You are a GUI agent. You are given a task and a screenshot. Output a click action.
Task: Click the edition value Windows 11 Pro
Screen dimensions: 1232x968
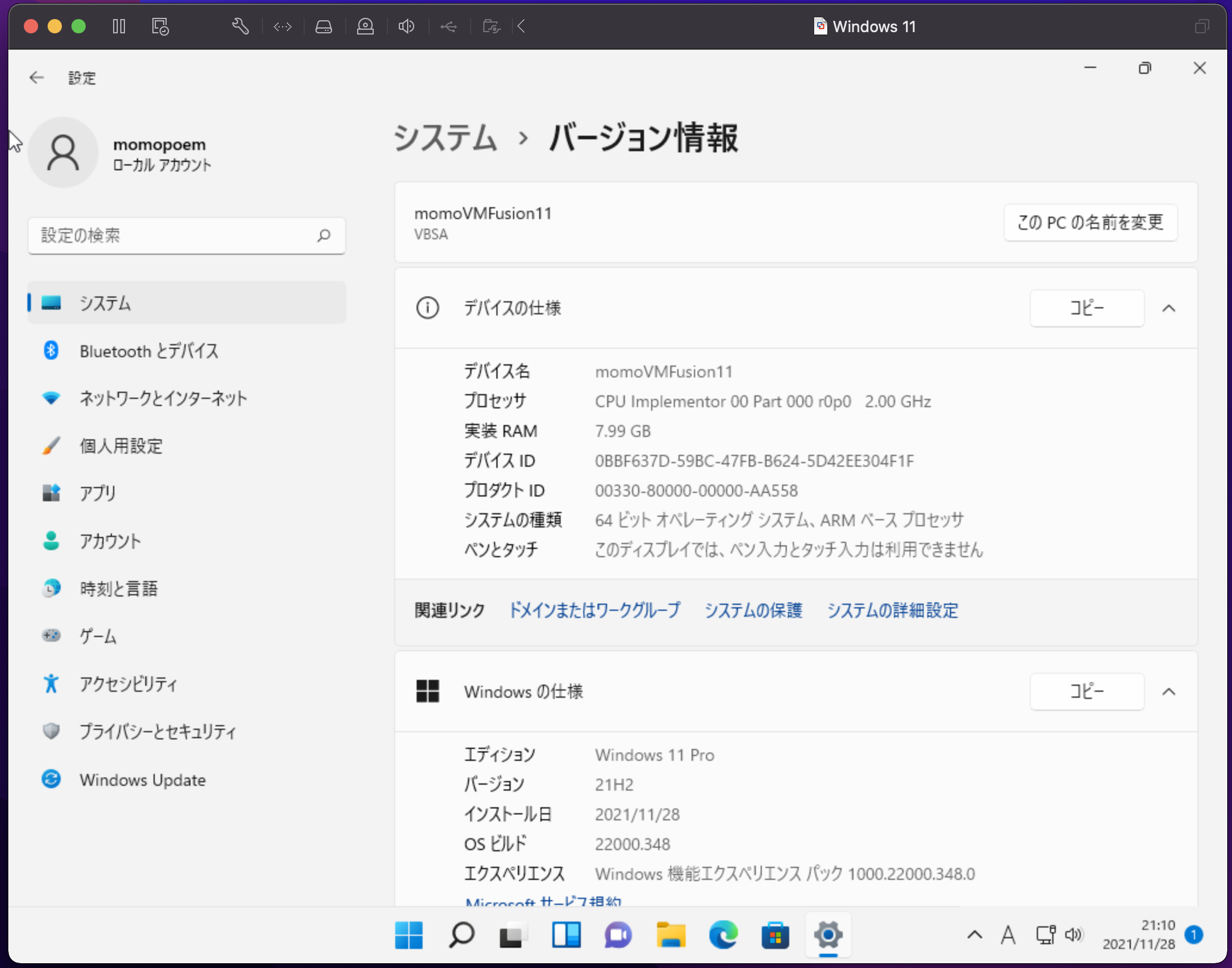(x=654, y=755)
